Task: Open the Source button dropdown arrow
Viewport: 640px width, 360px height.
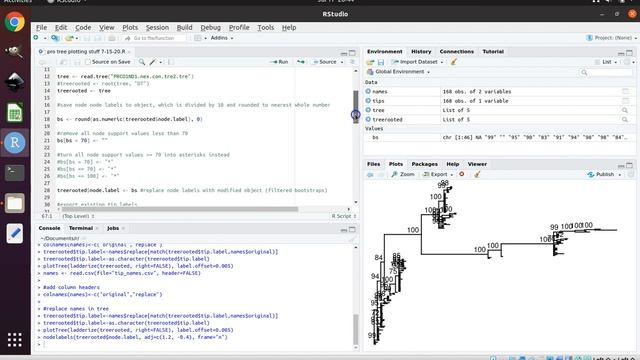Action: pos(342,62)
